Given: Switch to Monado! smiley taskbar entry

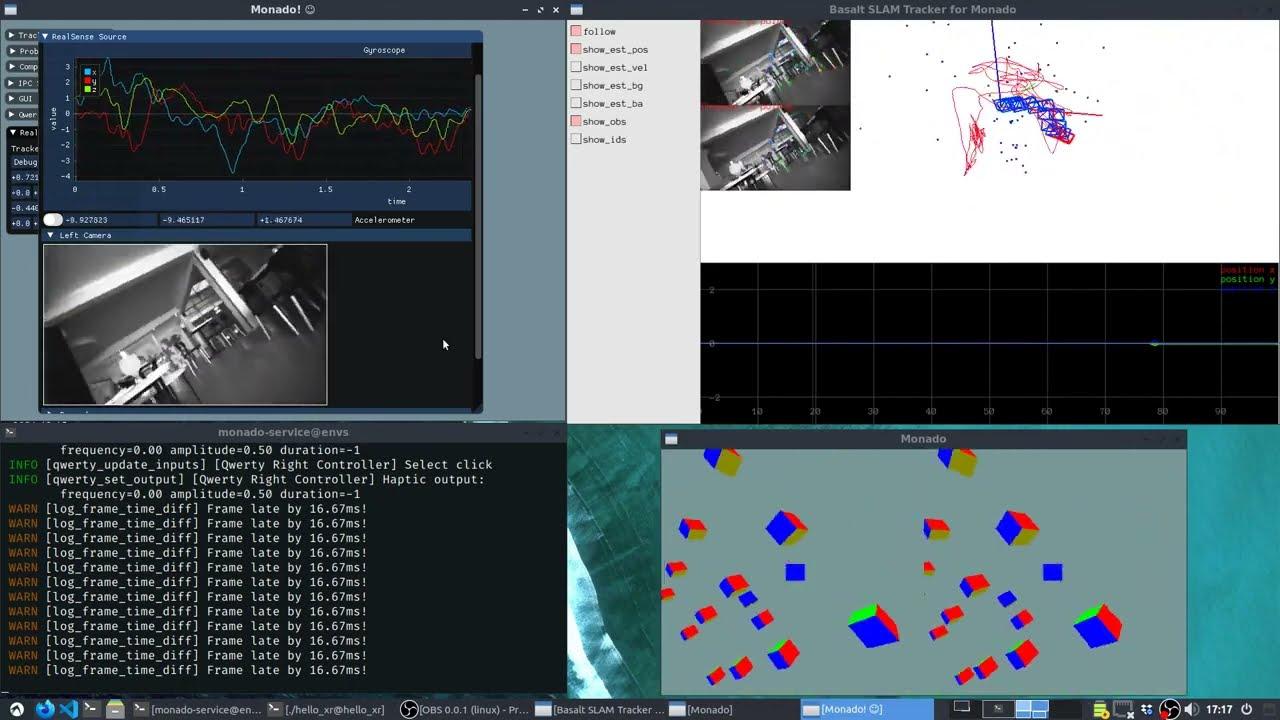Looking at the screenshot, I should click(x=867, y=709).
